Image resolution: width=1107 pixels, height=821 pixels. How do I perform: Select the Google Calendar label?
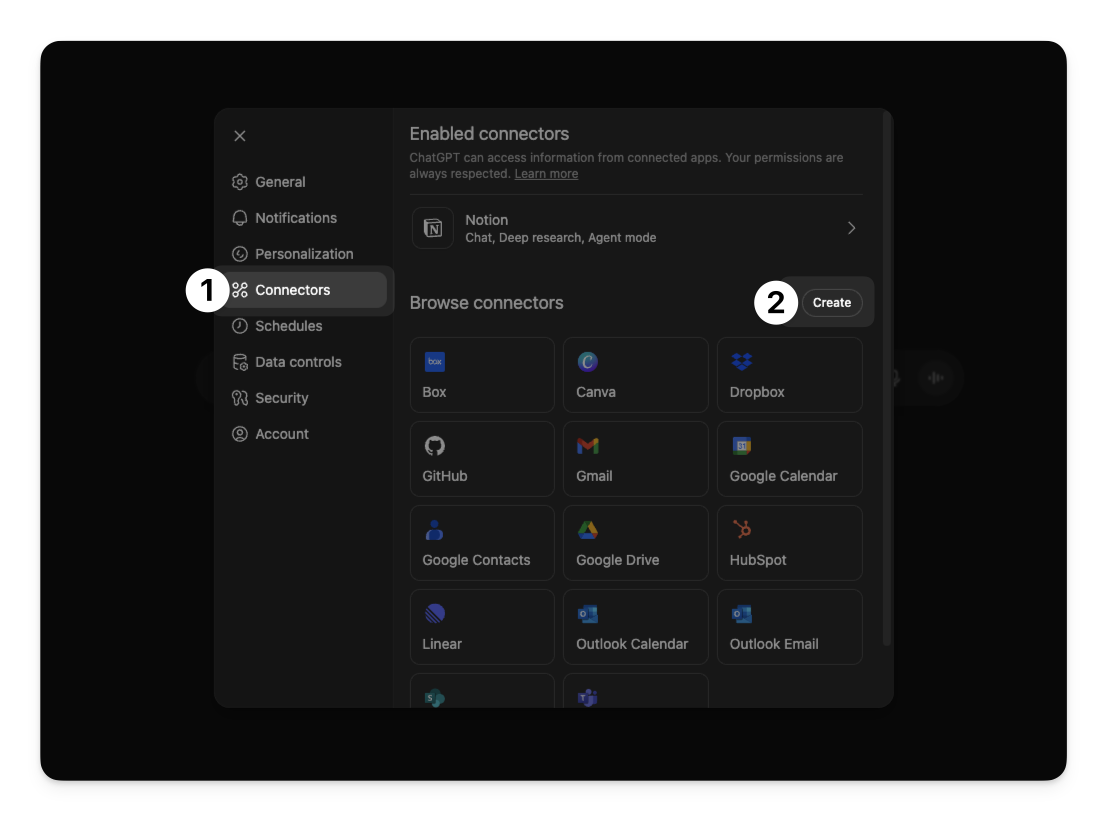(x=783, y=476)
